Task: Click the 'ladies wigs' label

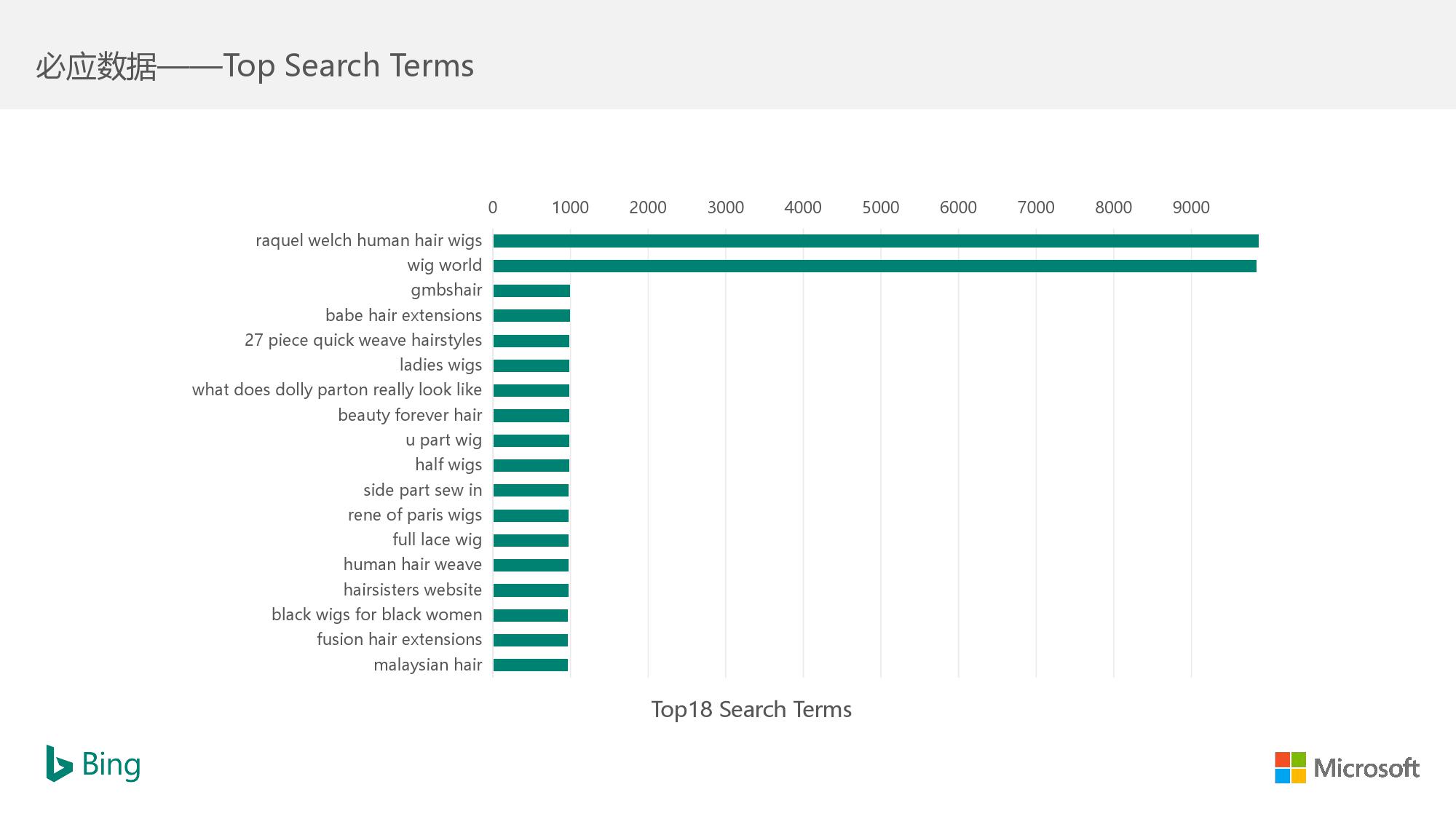Action: coord(440,365)
